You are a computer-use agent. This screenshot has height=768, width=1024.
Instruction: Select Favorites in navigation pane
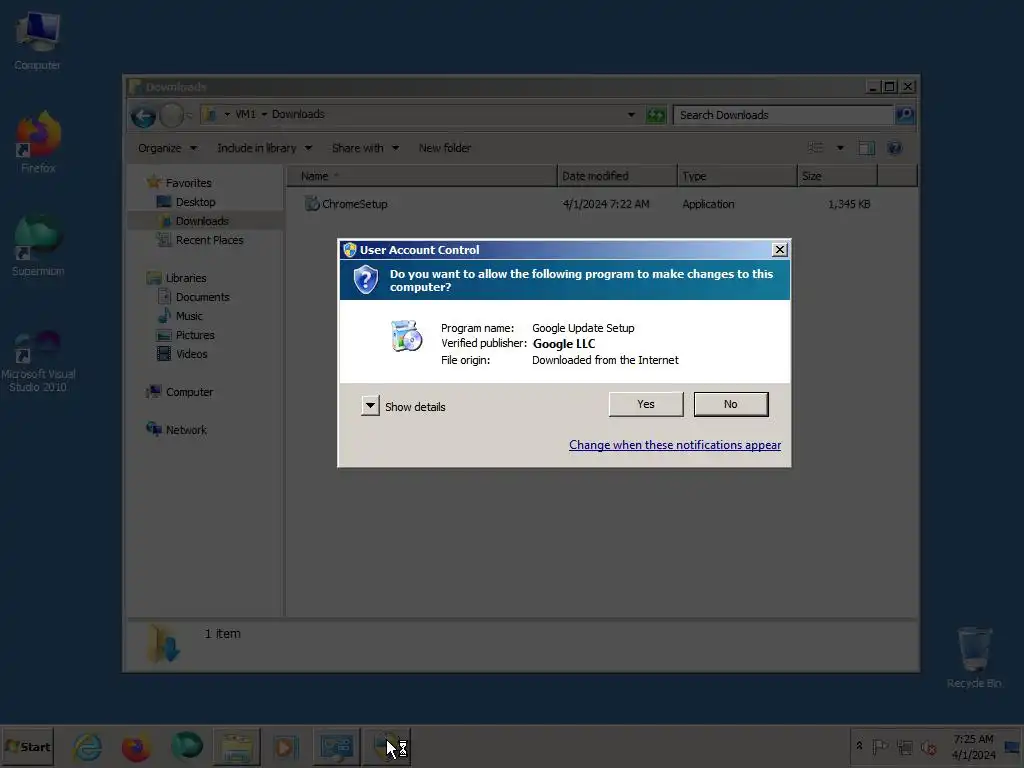(180, 183)
